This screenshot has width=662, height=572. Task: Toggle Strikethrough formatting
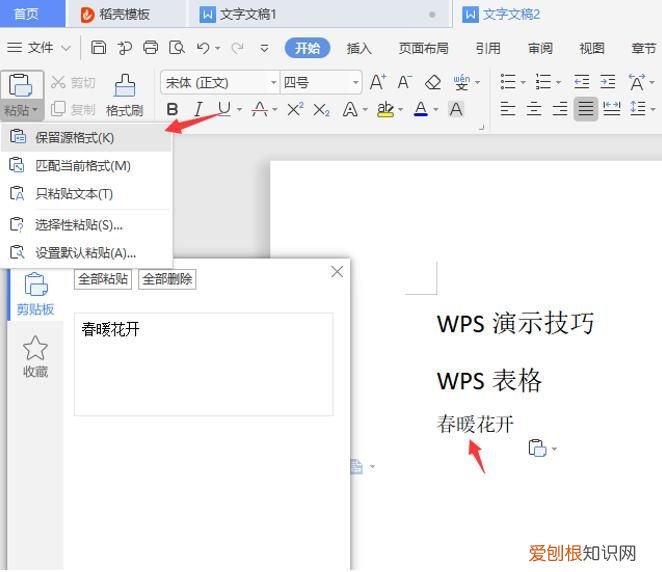pyautogui.click(x=259, y=109)
